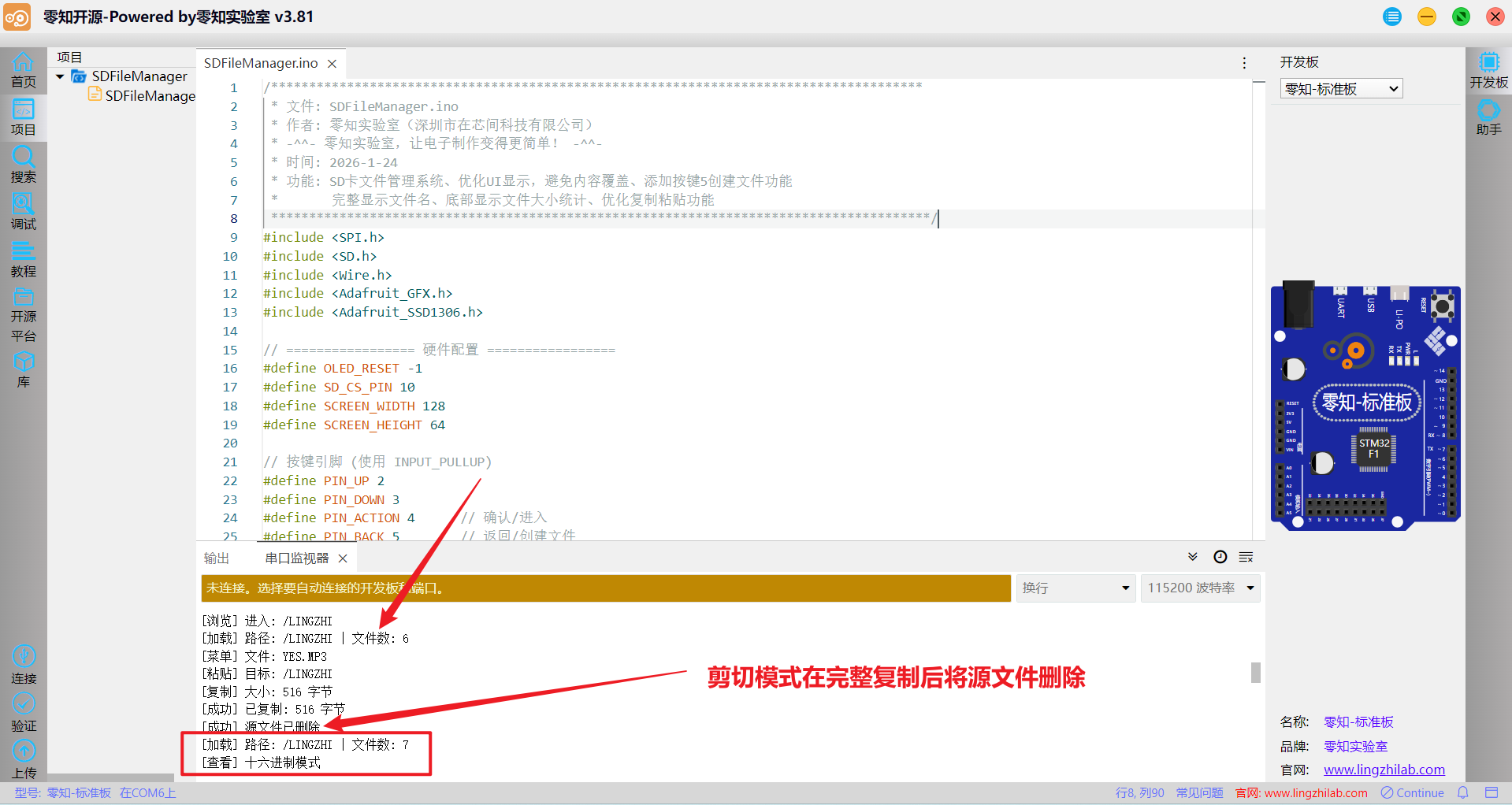1512x805 pixels.
Task: Click 行8, 列90 cursor position indicator
Action: point(1139,793)
